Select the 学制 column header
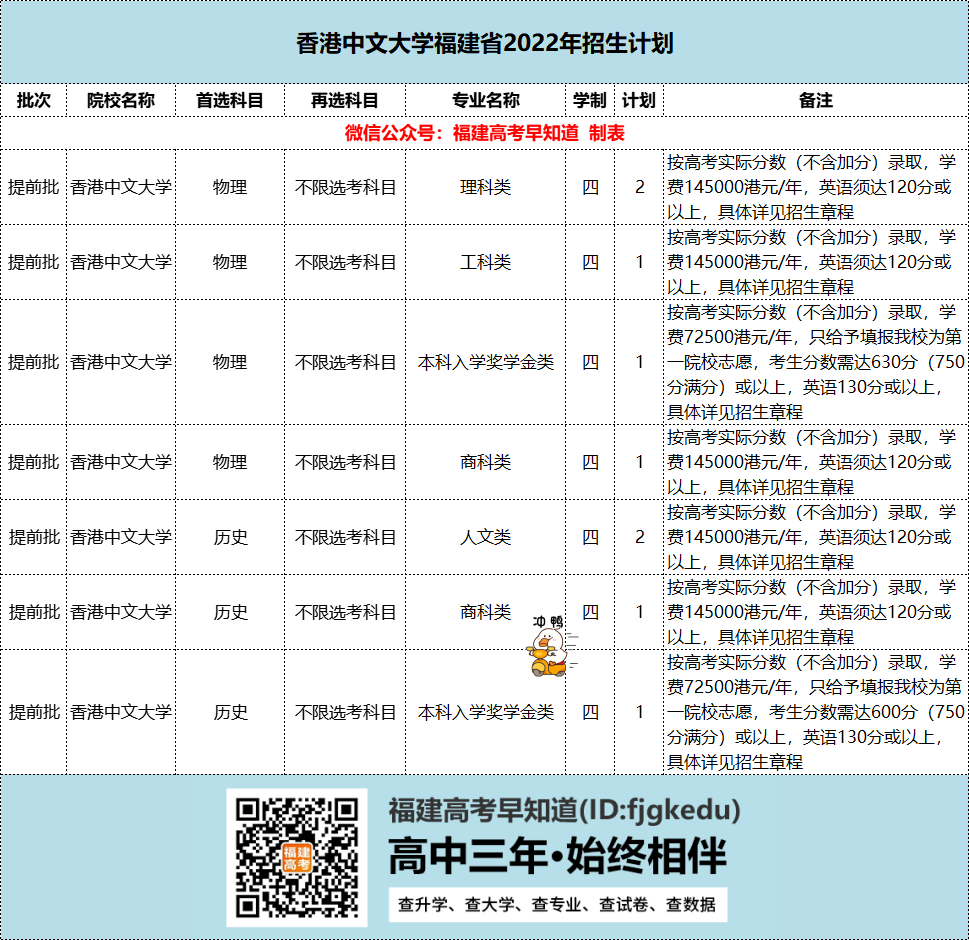Viewport: 969px width, 940px height. tap(590, 100)
